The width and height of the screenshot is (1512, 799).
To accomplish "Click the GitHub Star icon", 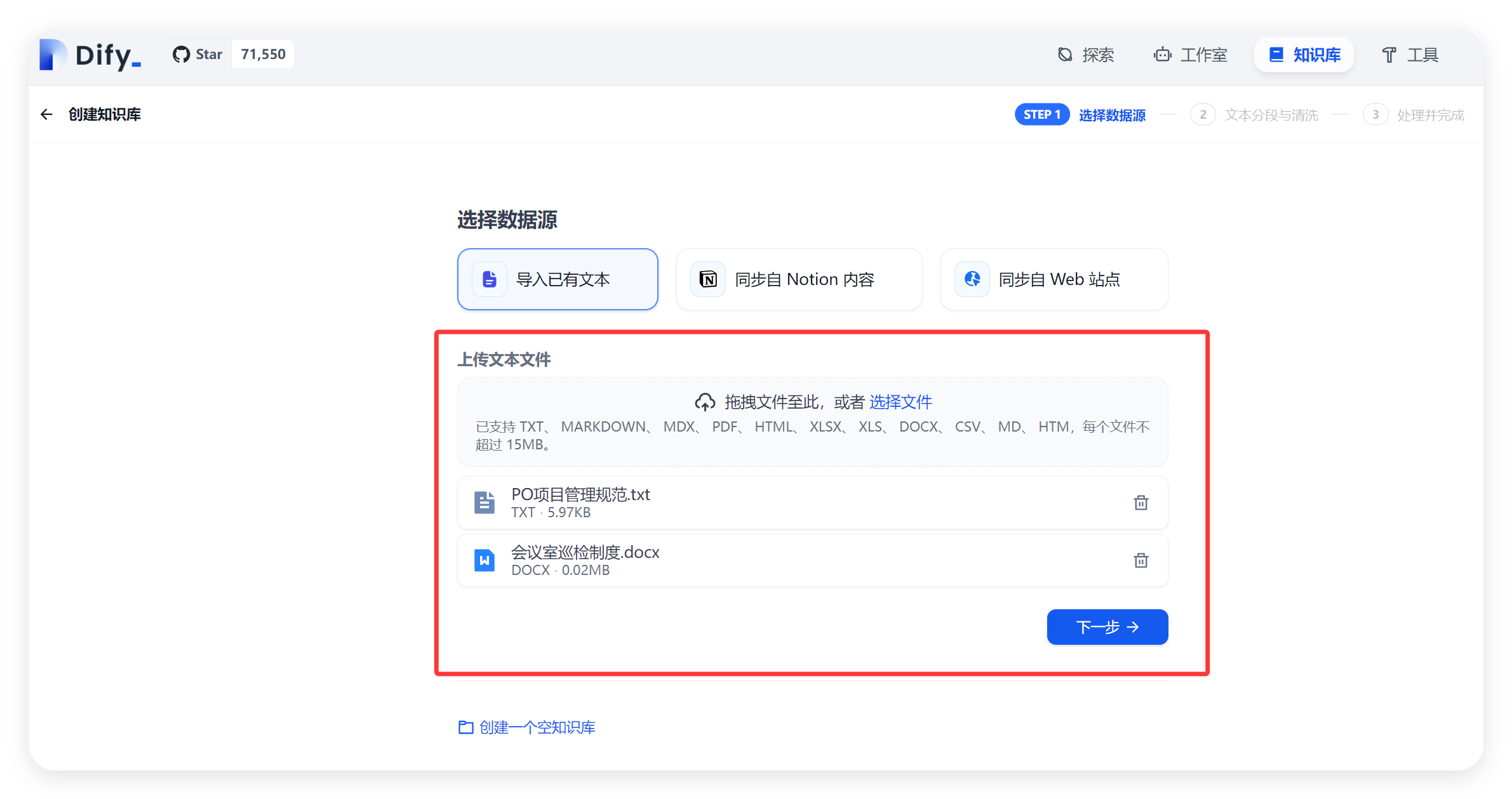I will 182,55.
